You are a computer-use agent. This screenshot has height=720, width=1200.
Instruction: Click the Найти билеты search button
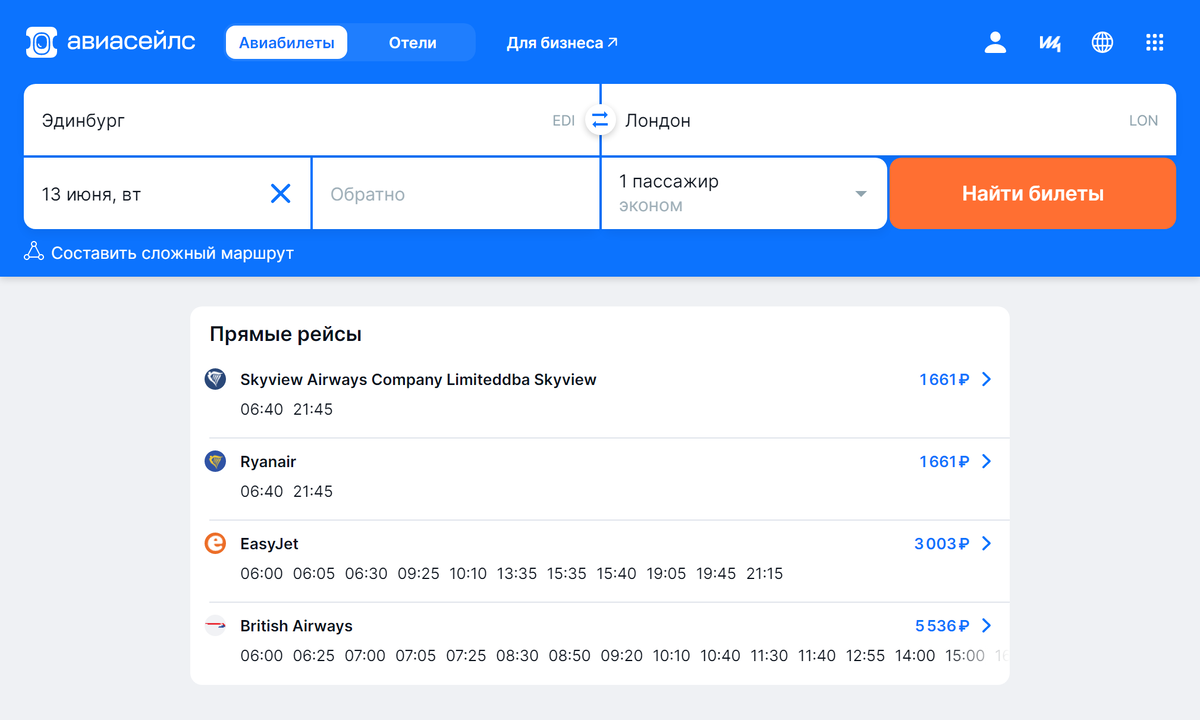tap(1033, 194)
